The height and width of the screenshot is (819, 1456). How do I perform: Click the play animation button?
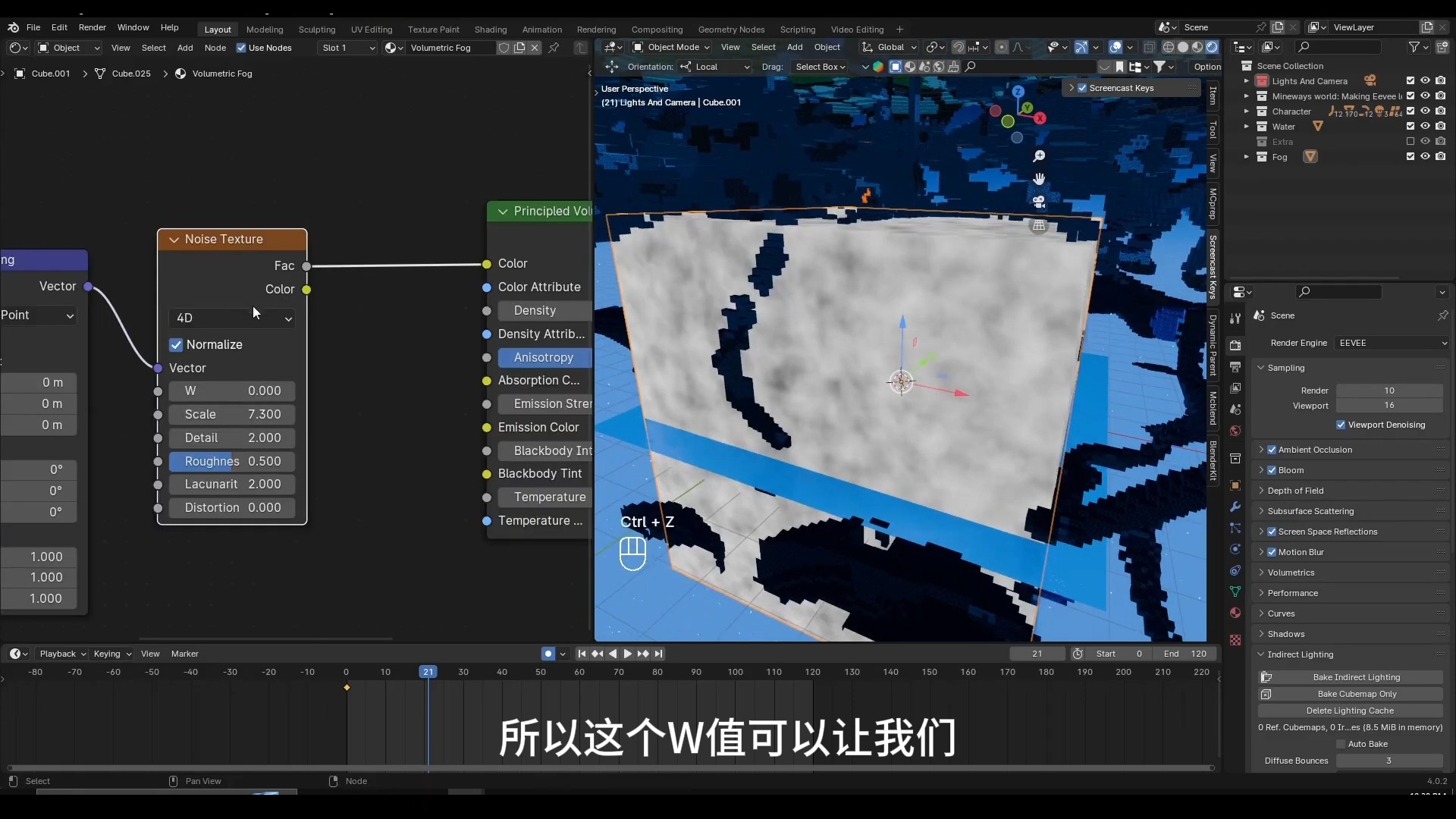(x=627, y=654)
